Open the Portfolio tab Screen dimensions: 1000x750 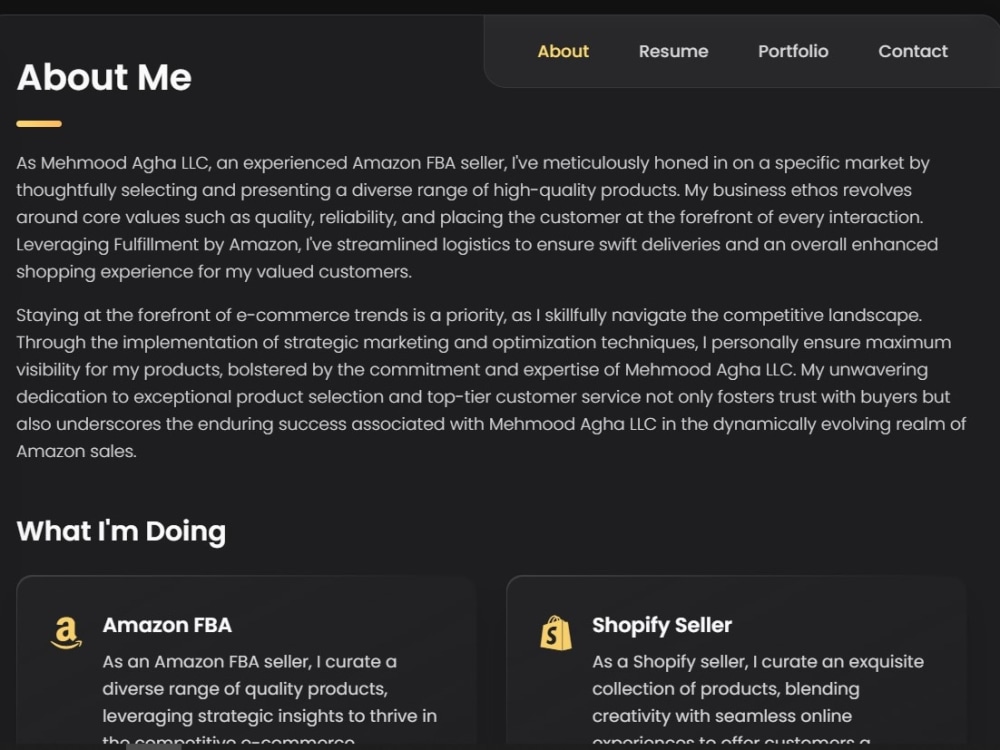click(793, 51)
